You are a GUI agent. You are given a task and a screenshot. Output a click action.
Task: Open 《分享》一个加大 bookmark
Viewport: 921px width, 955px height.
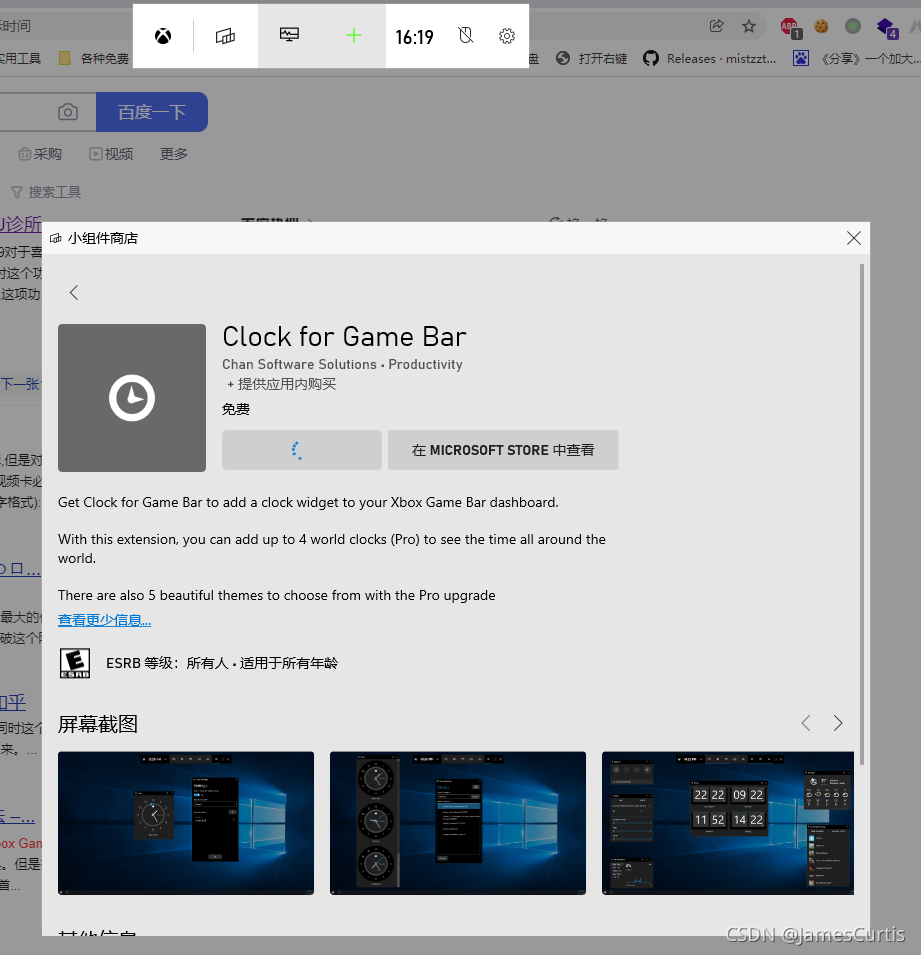pyautogui.click(x=856, y=58)
